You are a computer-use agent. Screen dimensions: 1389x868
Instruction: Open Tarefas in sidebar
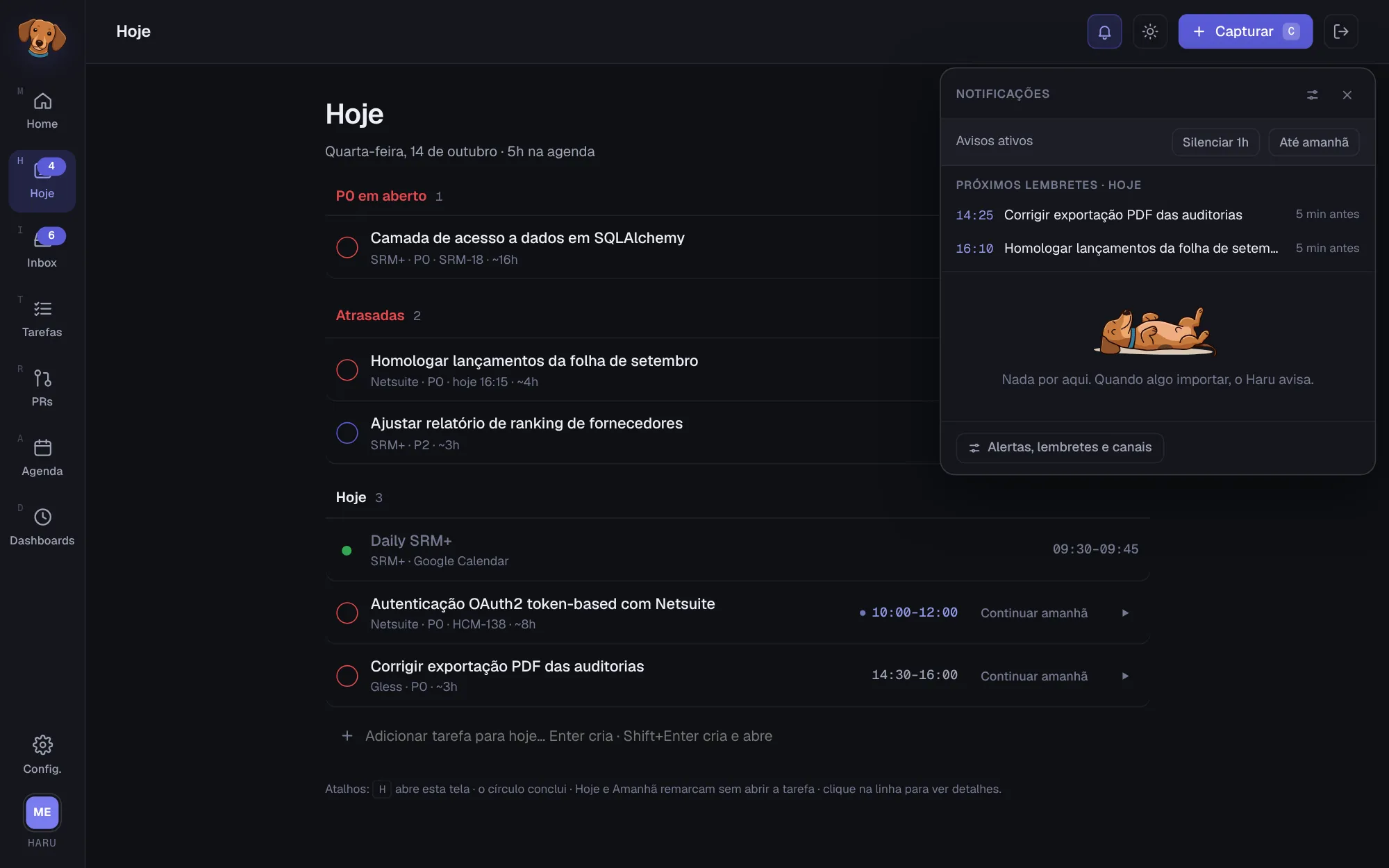[42, 319]
